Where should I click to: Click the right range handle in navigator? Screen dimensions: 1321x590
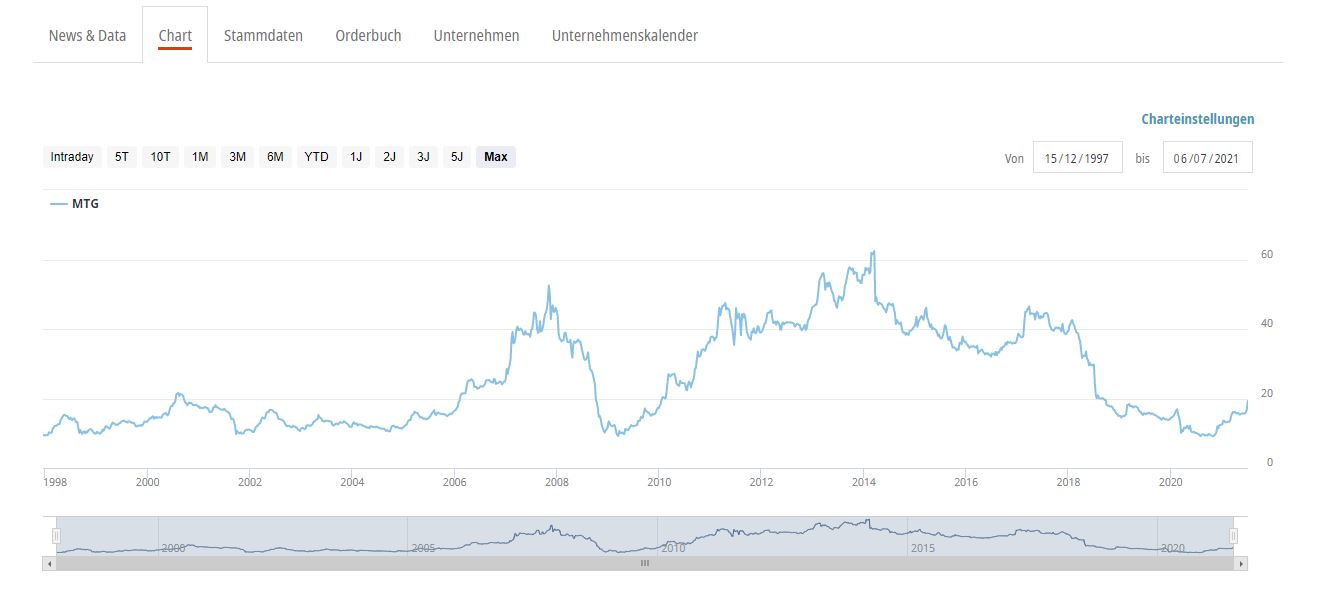tap(1233, 536)
